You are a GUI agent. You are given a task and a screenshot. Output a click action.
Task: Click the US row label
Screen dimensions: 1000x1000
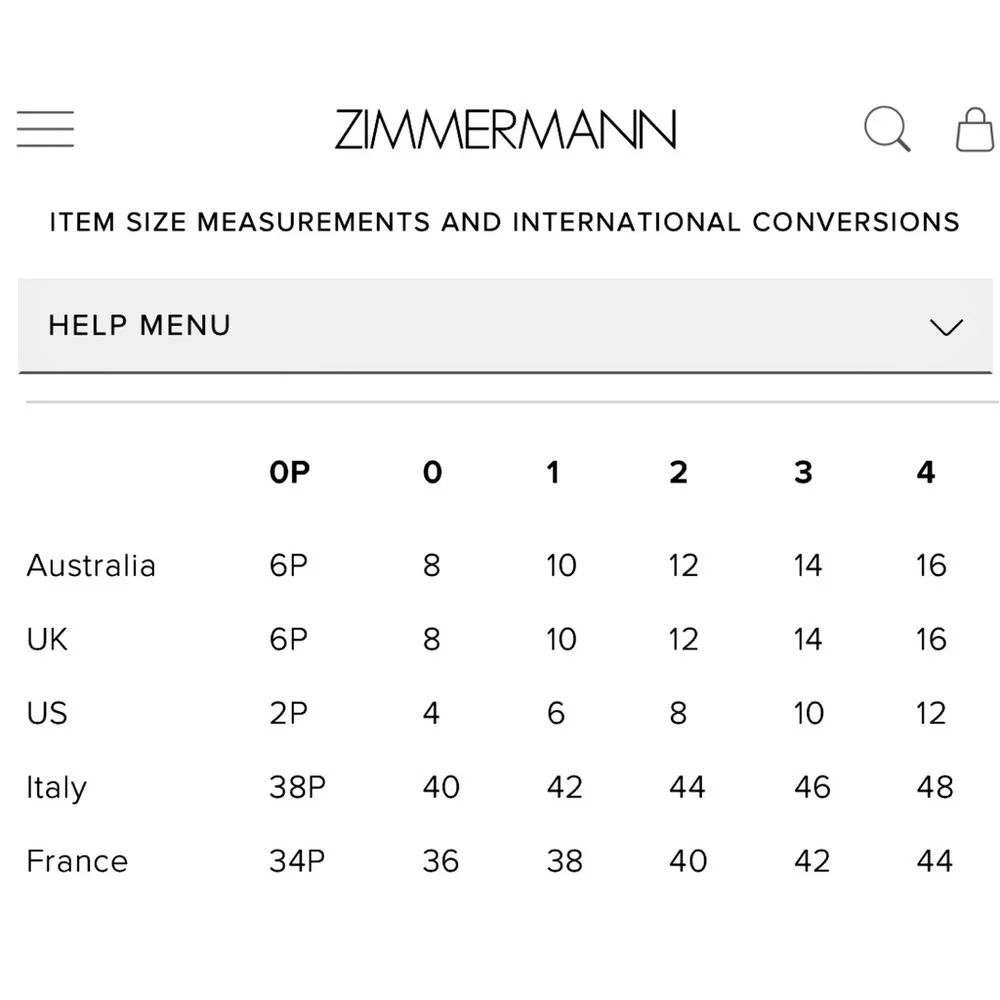click(x=47, y=713)
